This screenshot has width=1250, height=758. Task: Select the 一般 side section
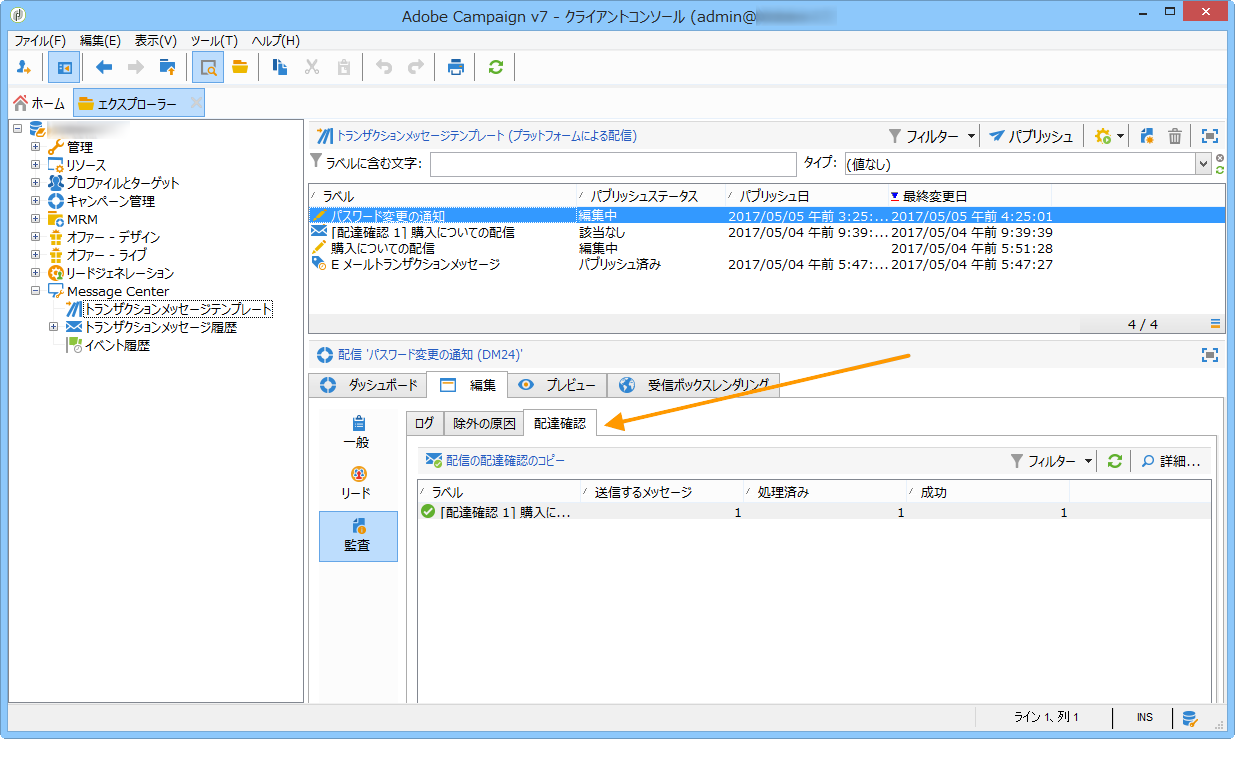click(x=358, y=432)
